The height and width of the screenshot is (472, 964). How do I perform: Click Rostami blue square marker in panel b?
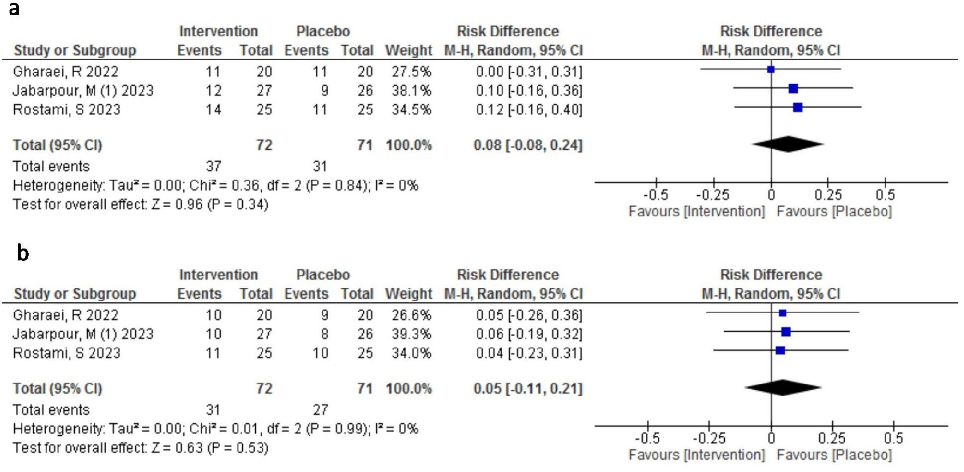click(780, 350)
